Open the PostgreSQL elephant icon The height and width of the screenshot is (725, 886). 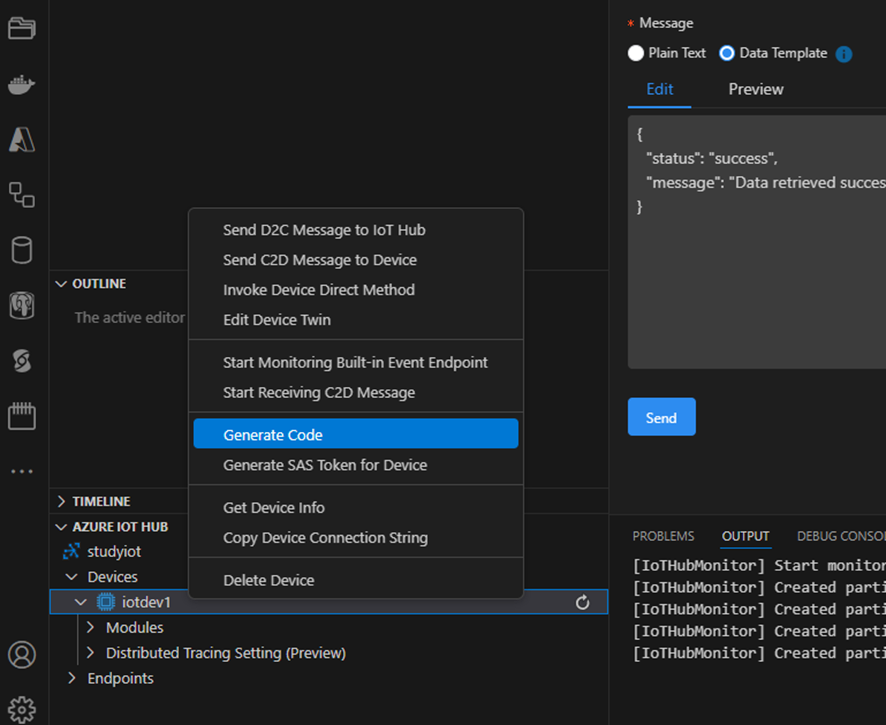(21, 305)
